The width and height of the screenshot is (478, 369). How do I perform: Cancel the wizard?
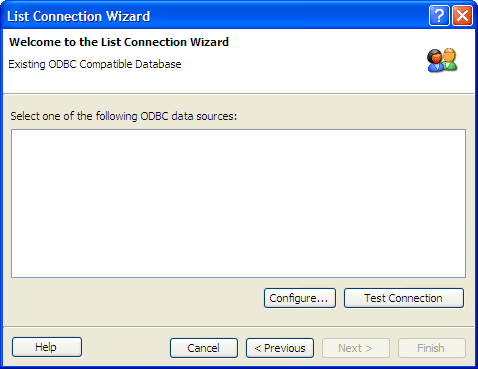coord(204,348)
